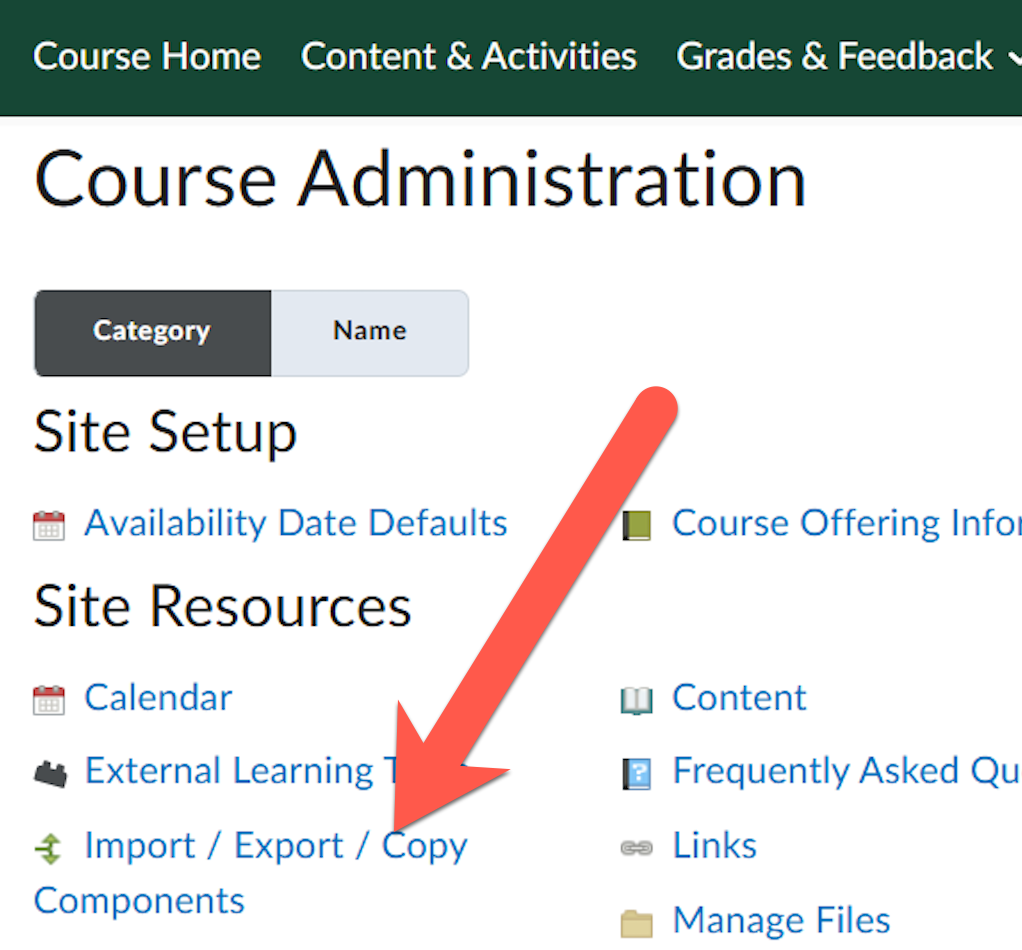
Task: Click the question mark icon beside Frequently Asked Questions
Action: (x=636, y=773)
